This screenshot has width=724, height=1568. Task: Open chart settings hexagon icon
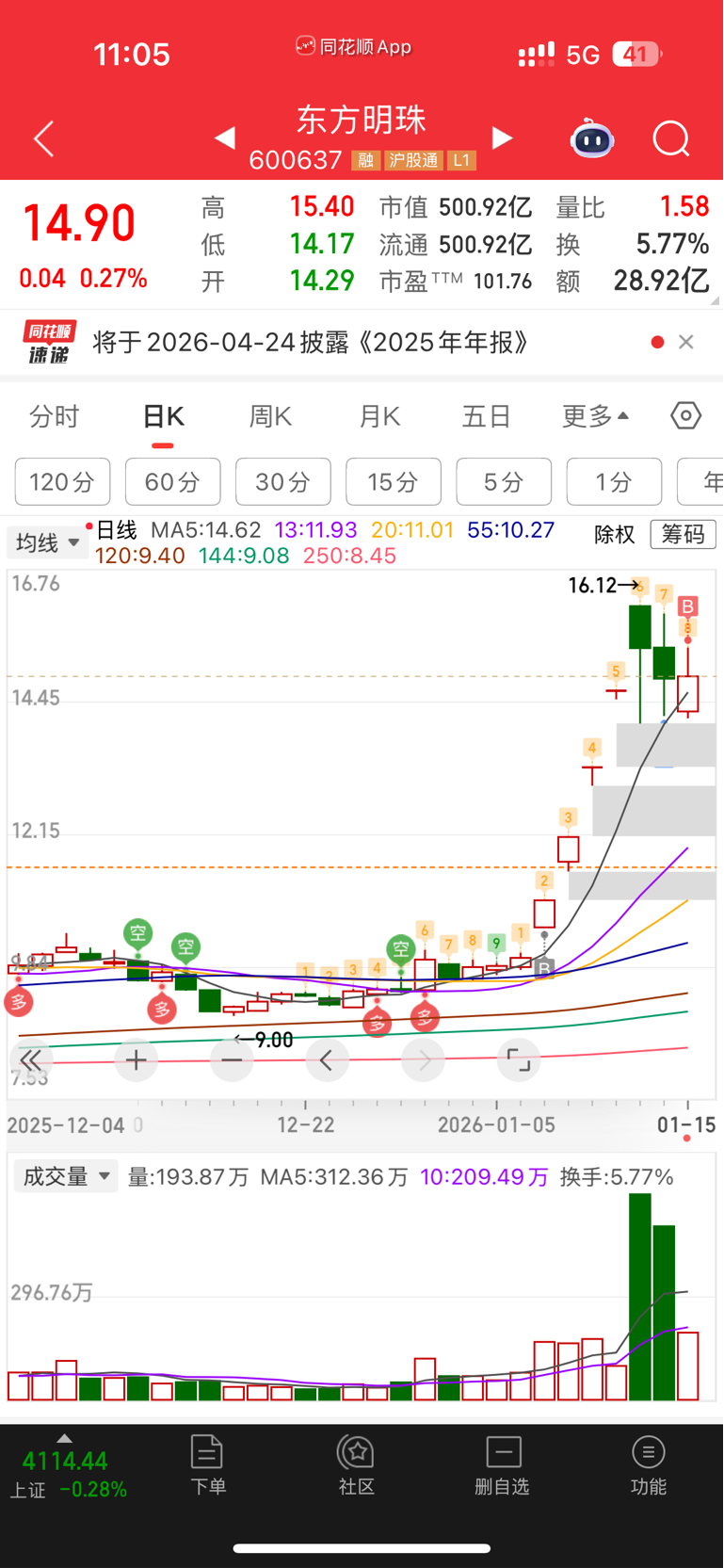685,415
